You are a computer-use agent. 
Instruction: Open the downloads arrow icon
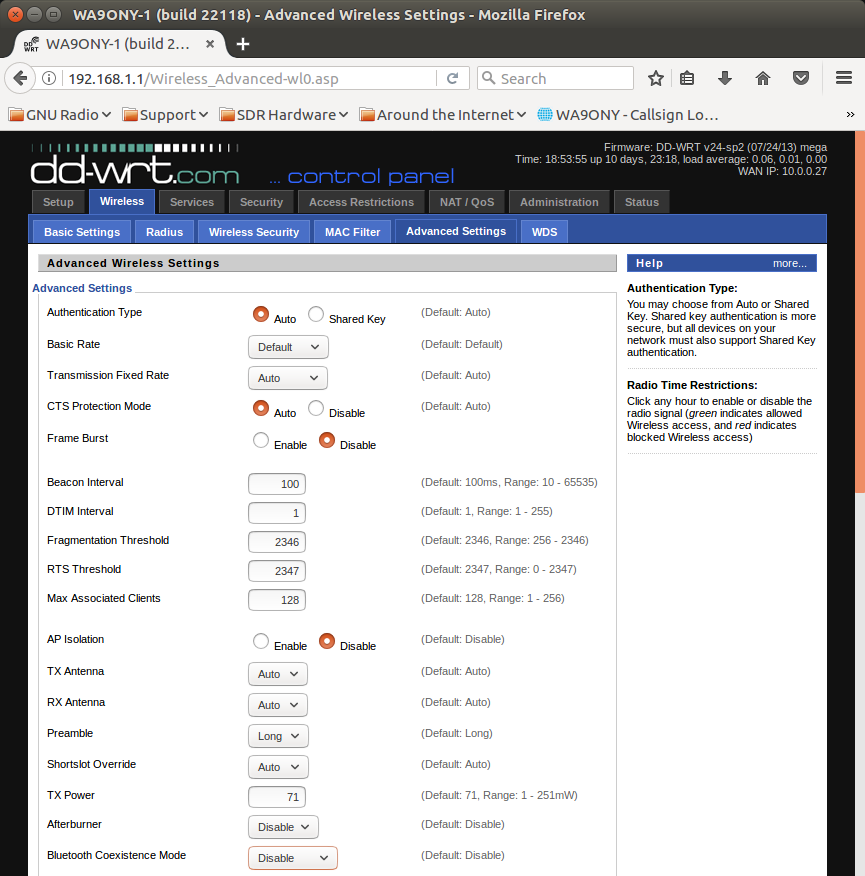point(726,78)
